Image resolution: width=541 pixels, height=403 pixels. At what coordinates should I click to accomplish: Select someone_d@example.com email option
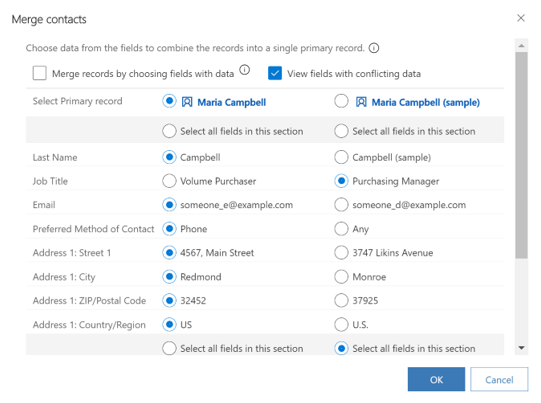coord(341,205)
